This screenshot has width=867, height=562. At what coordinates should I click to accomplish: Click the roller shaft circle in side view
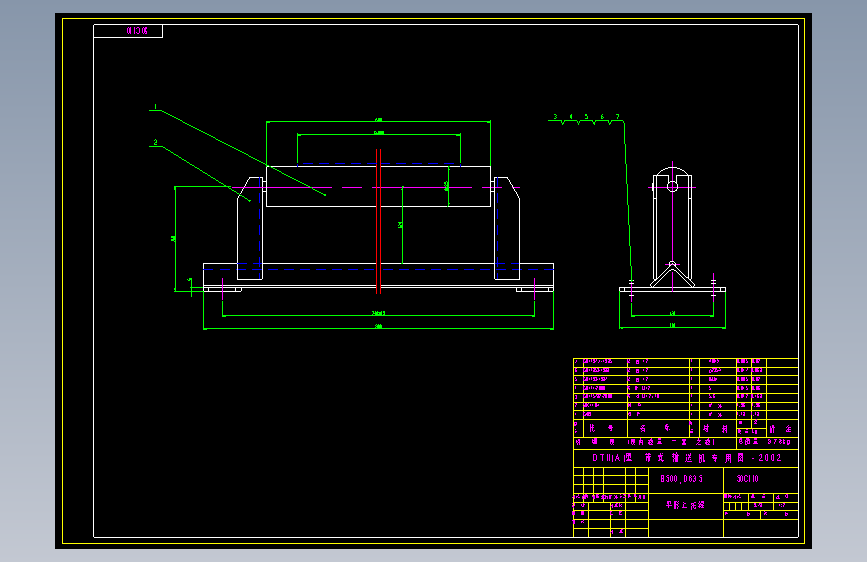click(x=672, y=186)
